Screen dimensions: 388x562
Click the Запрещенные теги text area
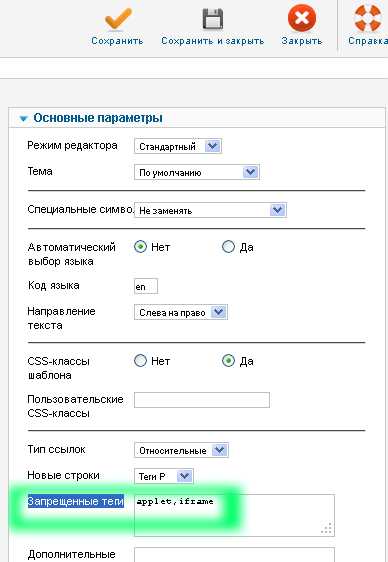click(x=234, y=515)
